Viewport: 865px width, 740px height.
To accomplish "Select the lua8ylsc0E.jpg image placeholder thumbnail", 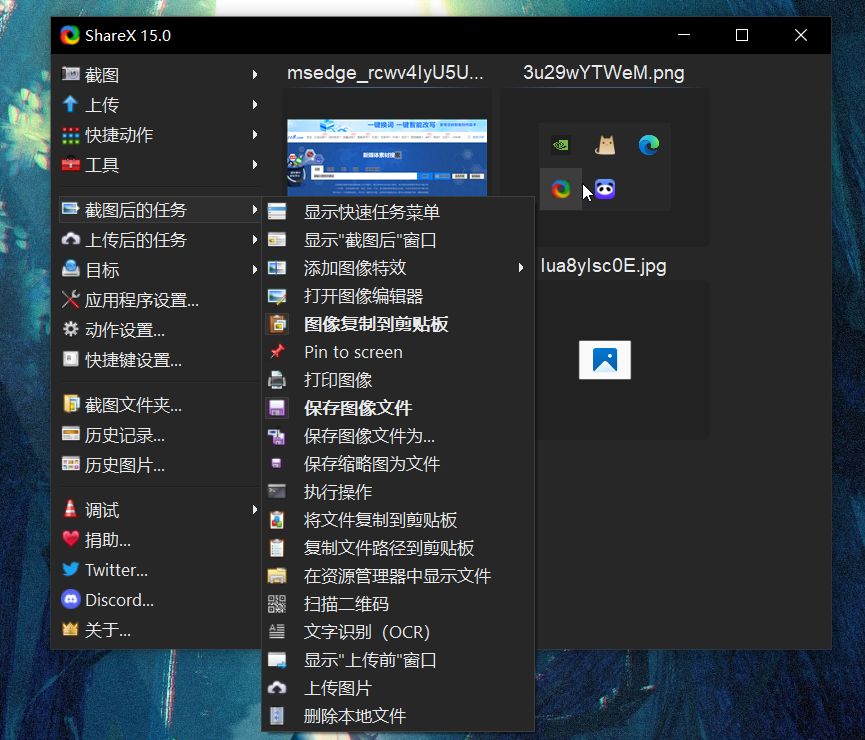I will (605, 360).
